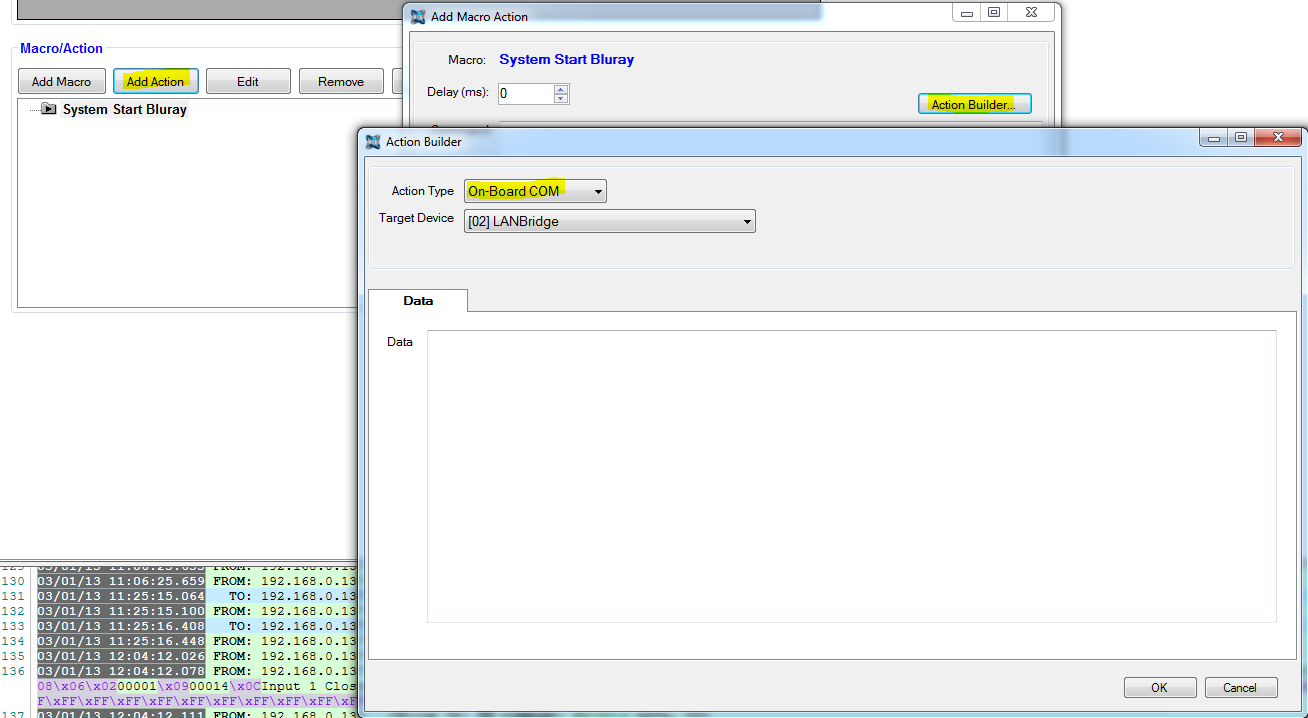Maximize the Action Builder window
The height and width of the screenshot is (718, 1308).
click(x=1240, y=138)
